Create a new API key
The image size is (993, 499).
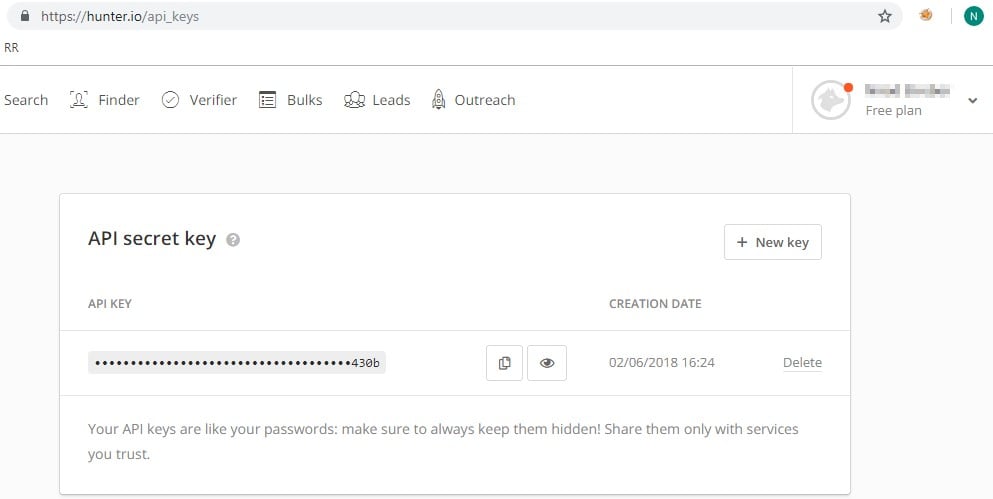(772, 242)
